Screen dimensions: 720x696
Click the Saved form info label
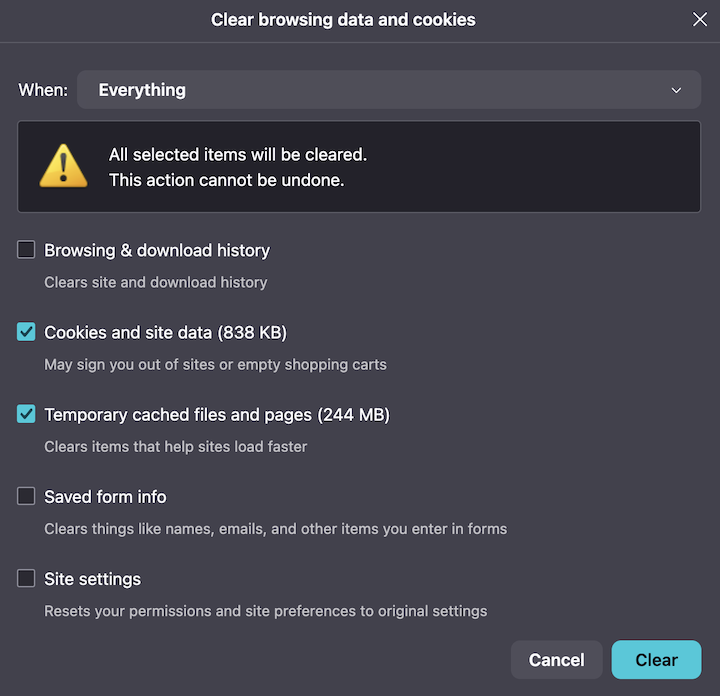[x=105, y=497]
